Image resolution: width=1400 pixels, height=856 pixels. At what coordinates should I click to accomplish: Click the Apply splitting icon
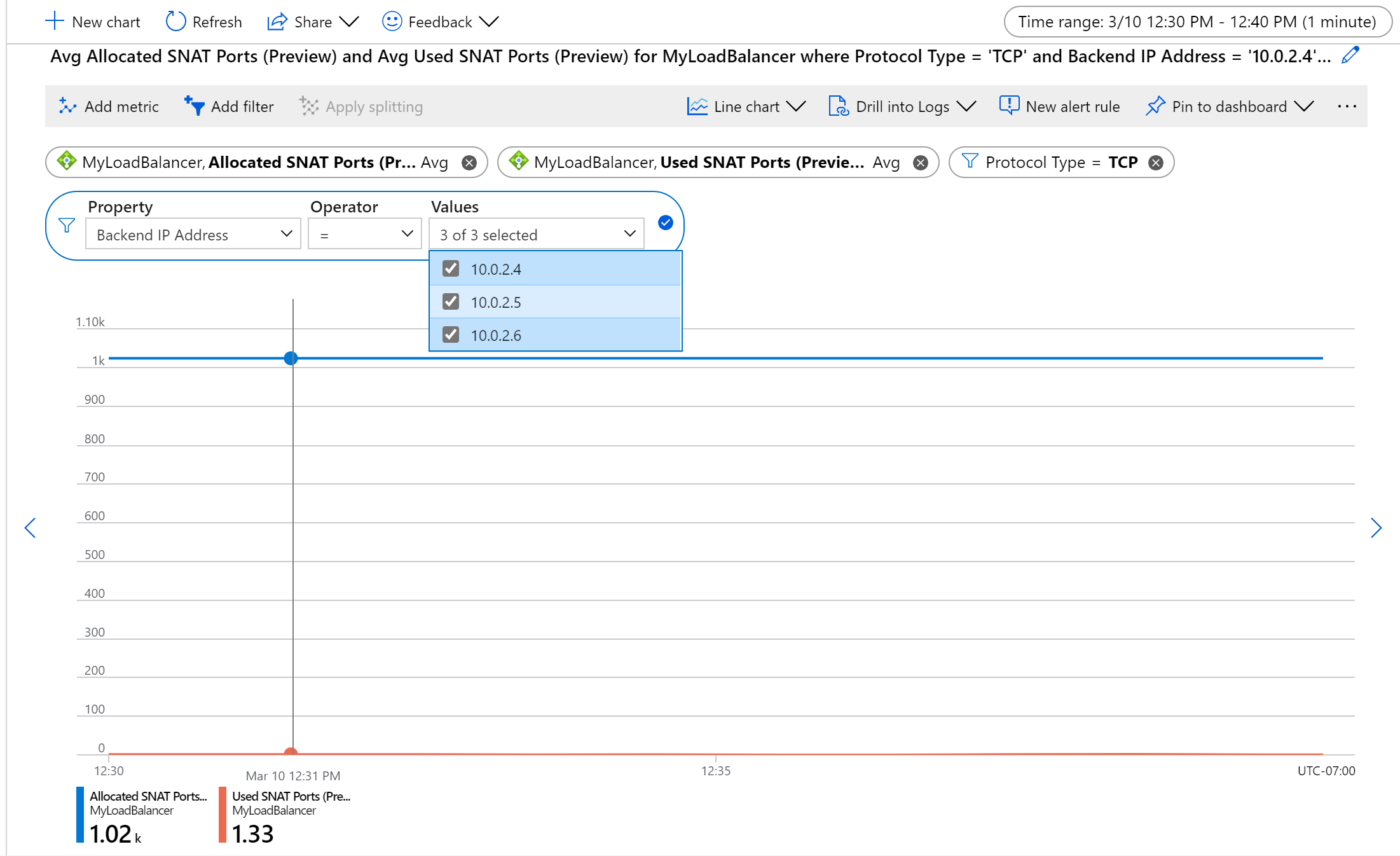coord(307,106)
